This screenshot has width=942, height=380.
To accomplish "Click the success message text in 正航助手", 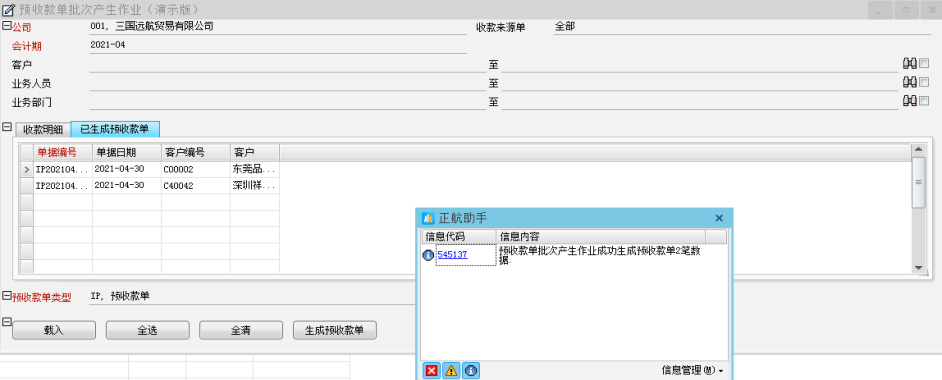I will pyautogui.click(x=601, y=256).
